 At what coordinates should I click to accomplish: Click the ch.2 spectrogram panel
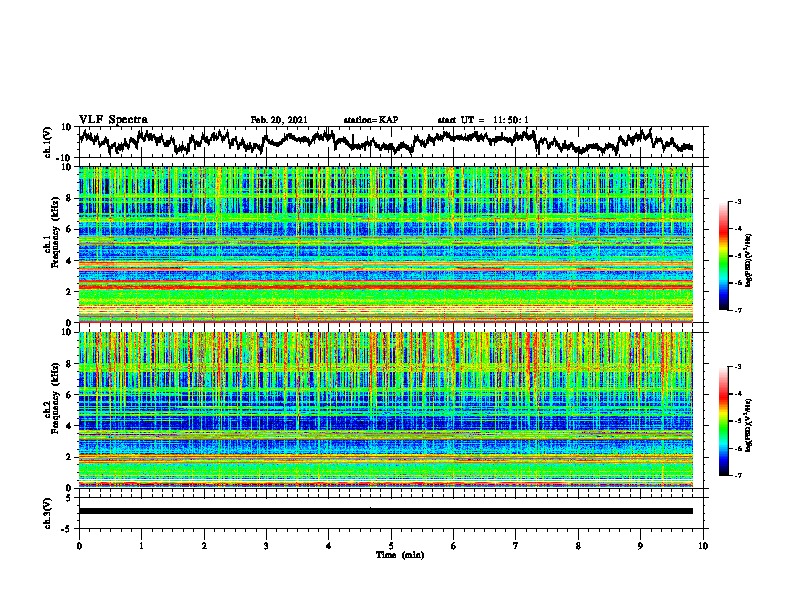pos(386,410)
